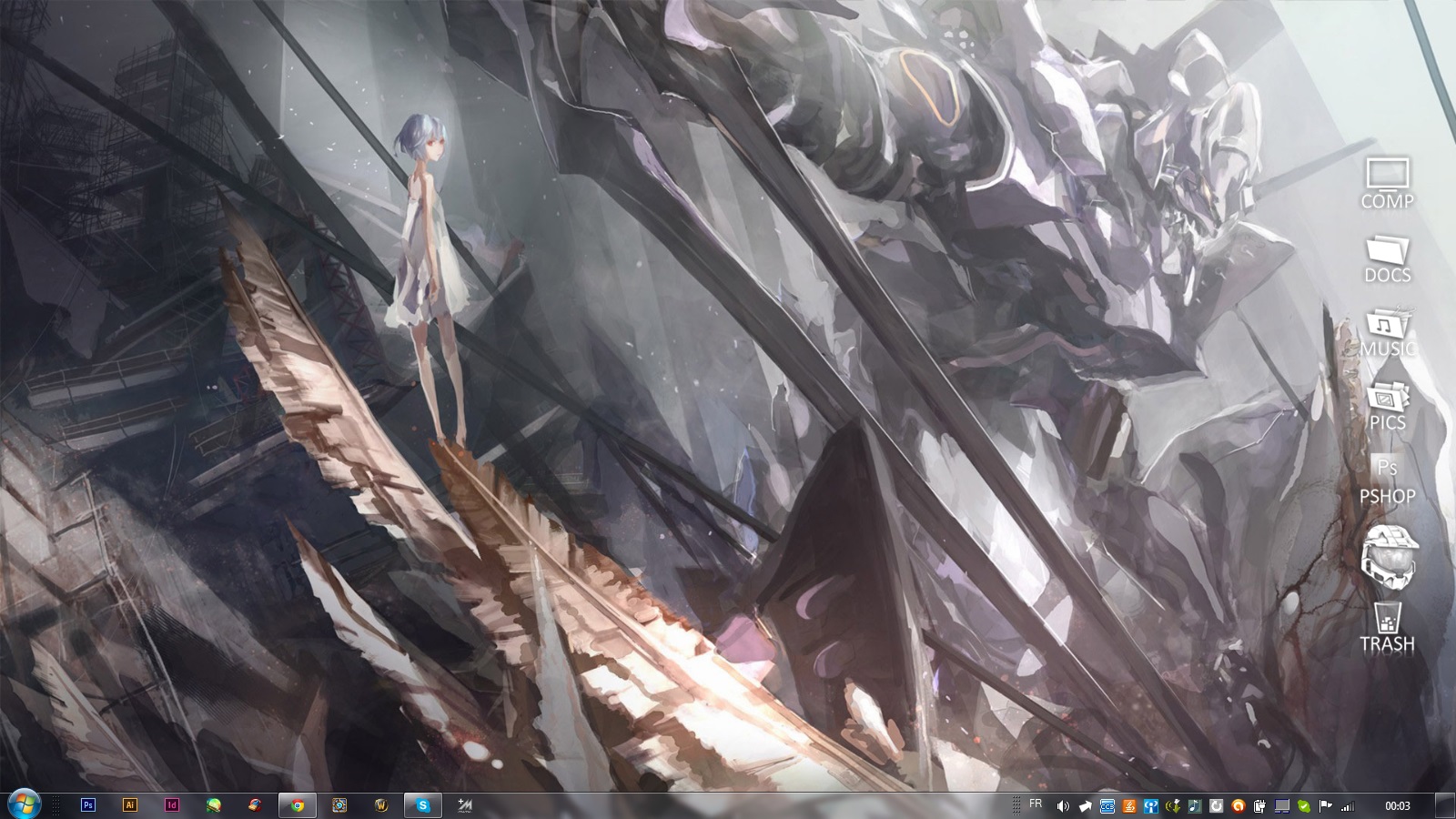Screen dimensions: 1456x819
Task: Click the monitor display tray icon
Action: click(x=1282, y=806)
